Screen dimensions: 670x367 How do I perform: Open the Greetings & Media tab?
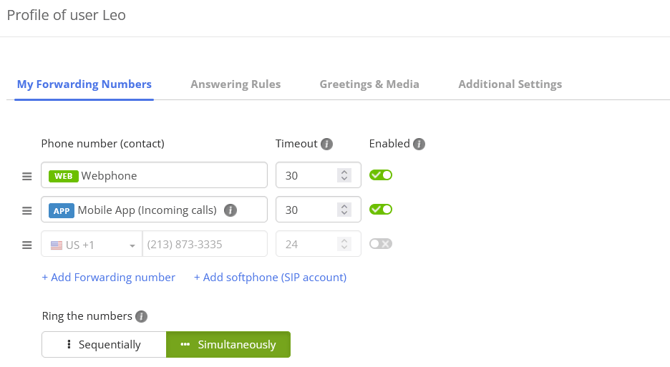(369, 84)
